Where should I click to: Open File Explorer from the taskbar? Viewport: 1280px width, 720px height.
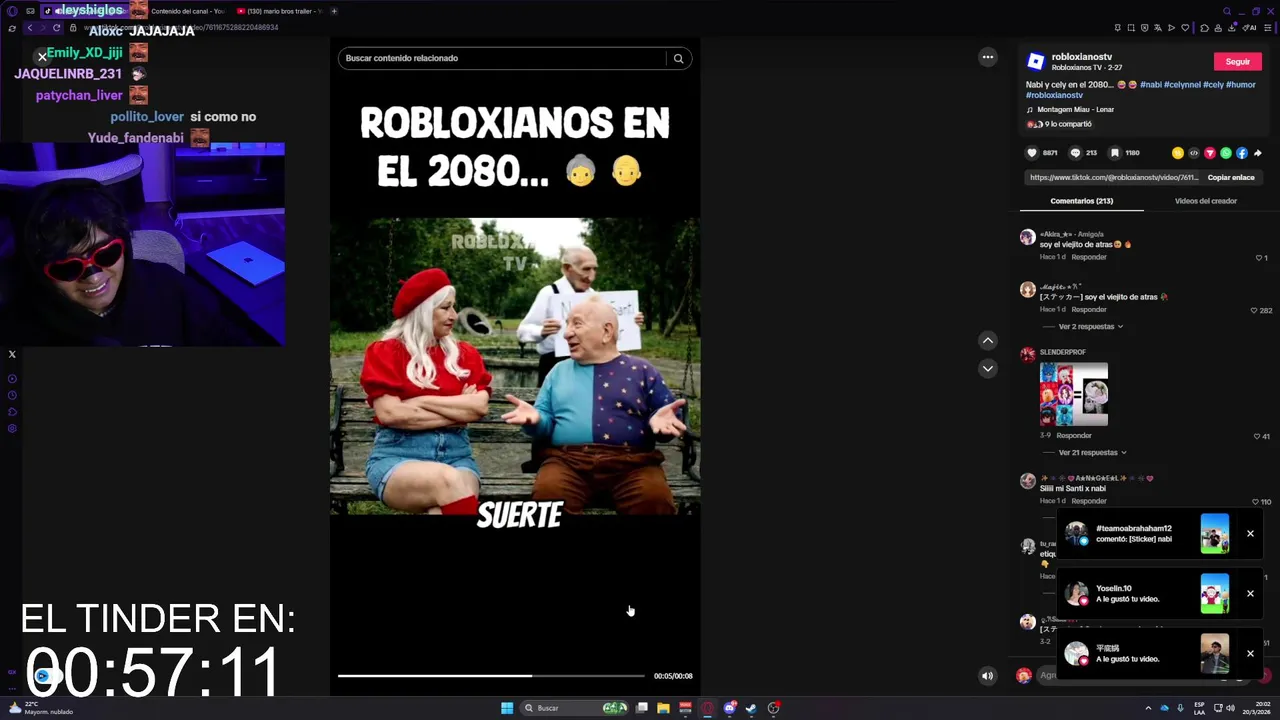[663, 708]
